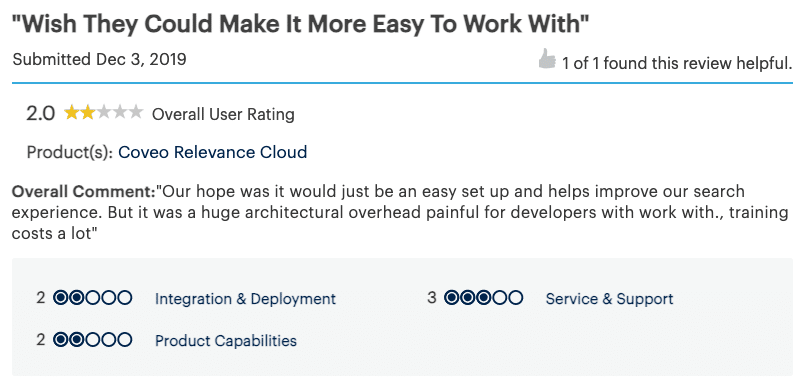
Task: Click the thumbs-up helpful icon
Action: (x=547, y=59)
